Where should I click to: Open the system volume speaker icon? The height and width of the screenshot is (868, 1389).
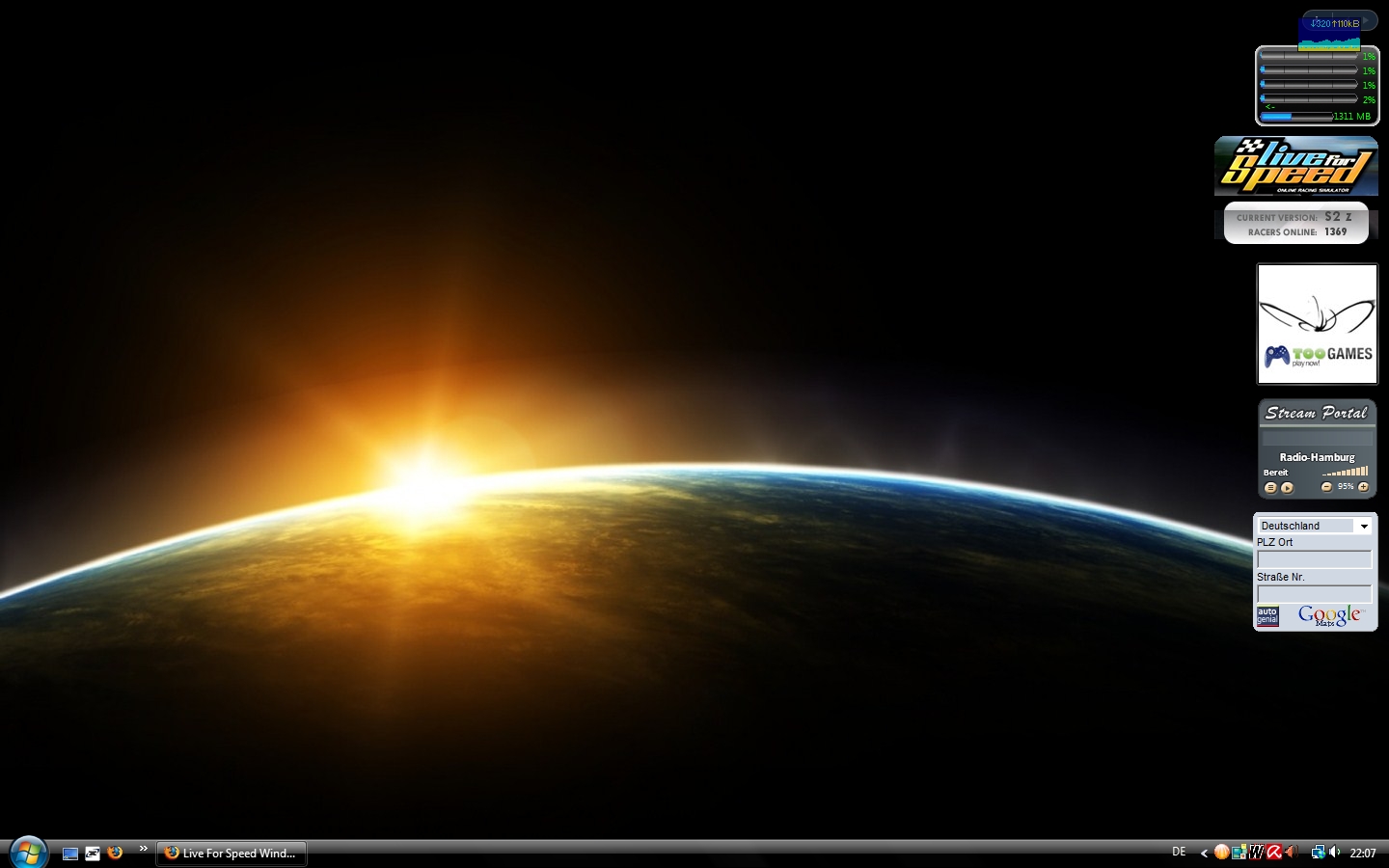point(1335,852)
